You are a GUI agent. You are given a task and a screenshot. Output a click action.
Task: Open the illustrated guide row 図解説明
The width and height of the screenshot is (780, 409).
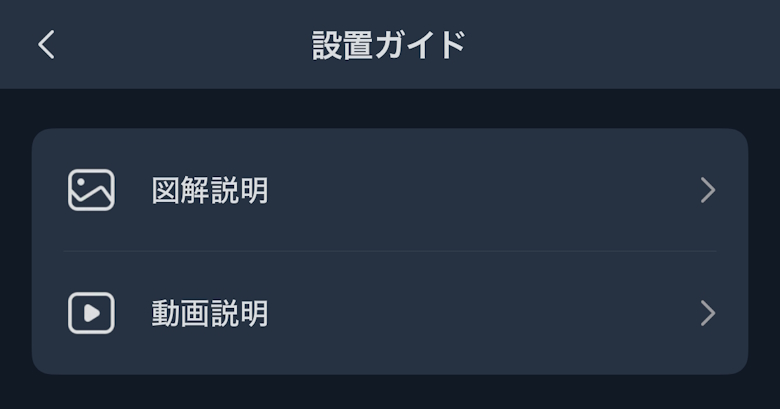(x=390, y=190)
